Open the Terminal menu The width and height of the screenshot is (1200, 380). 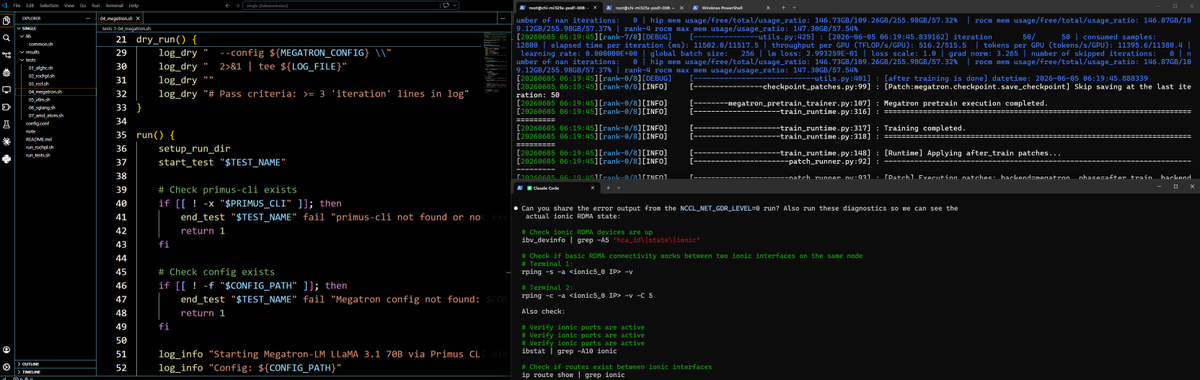tap(114, 5)
